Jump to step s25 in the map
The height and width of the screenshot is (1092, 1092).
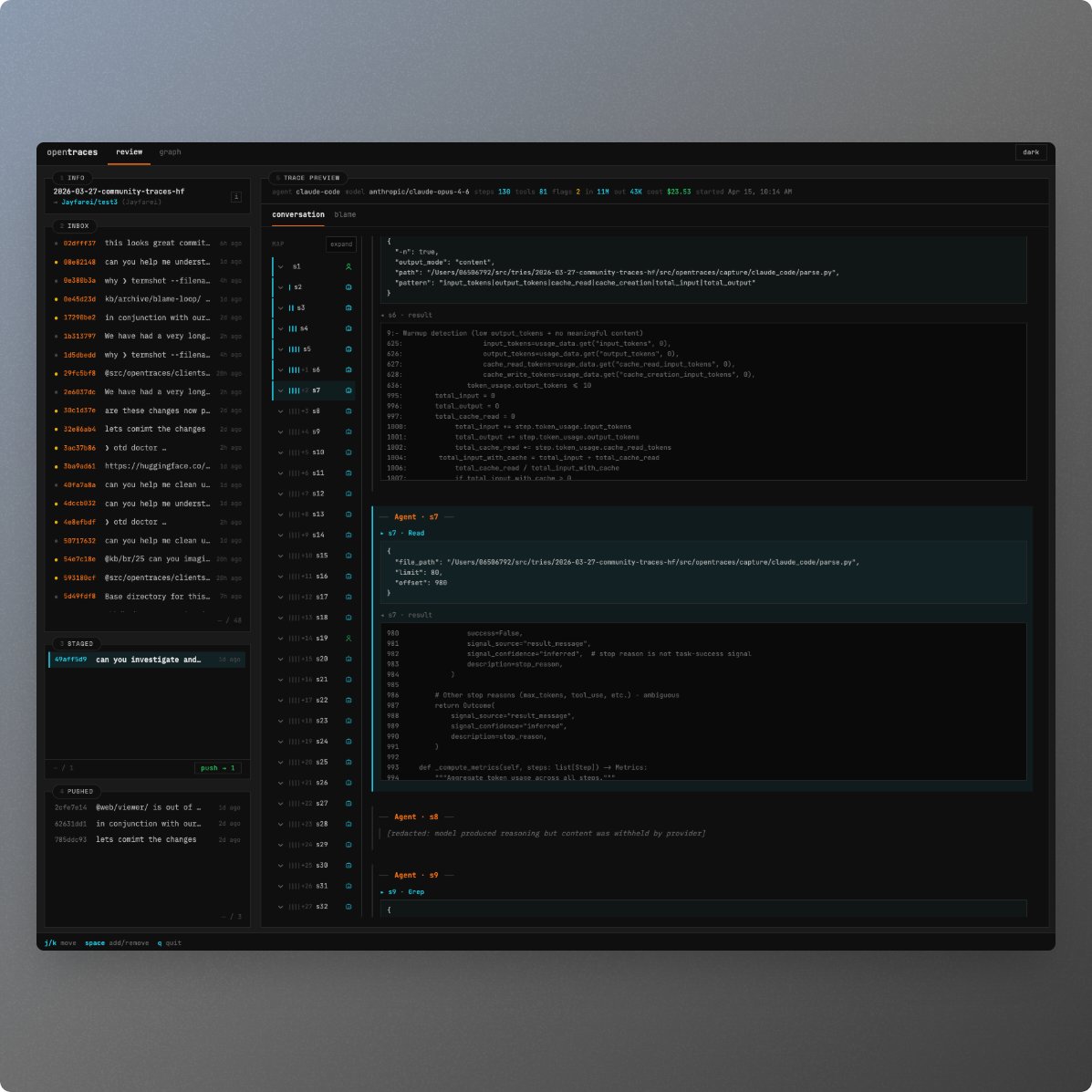[x=314, y=763]
